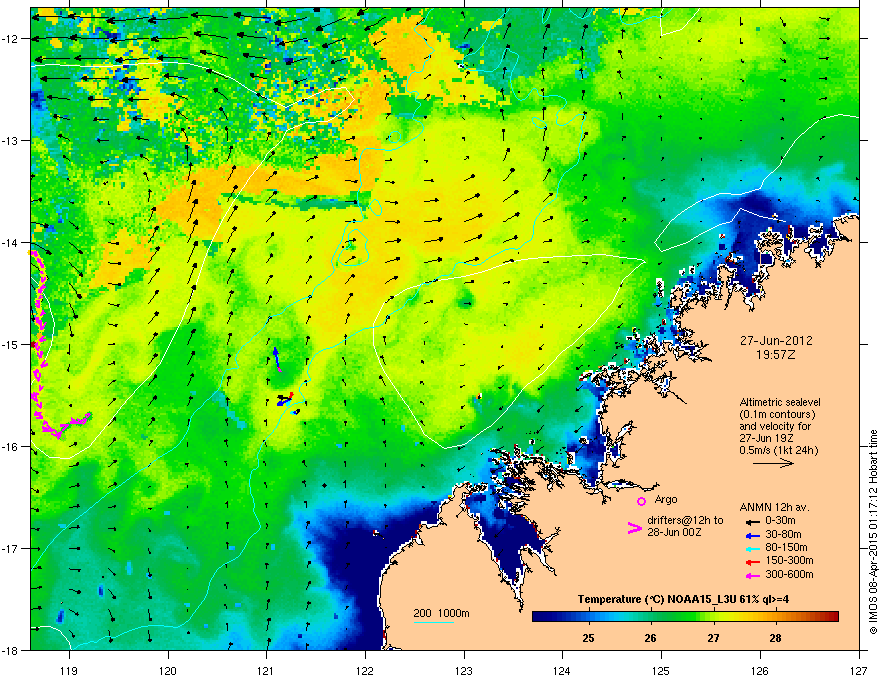The height and width of the screenshot is (680, 880).
Task: Click the '300-600m' depth range label
Action: [789, 575]
